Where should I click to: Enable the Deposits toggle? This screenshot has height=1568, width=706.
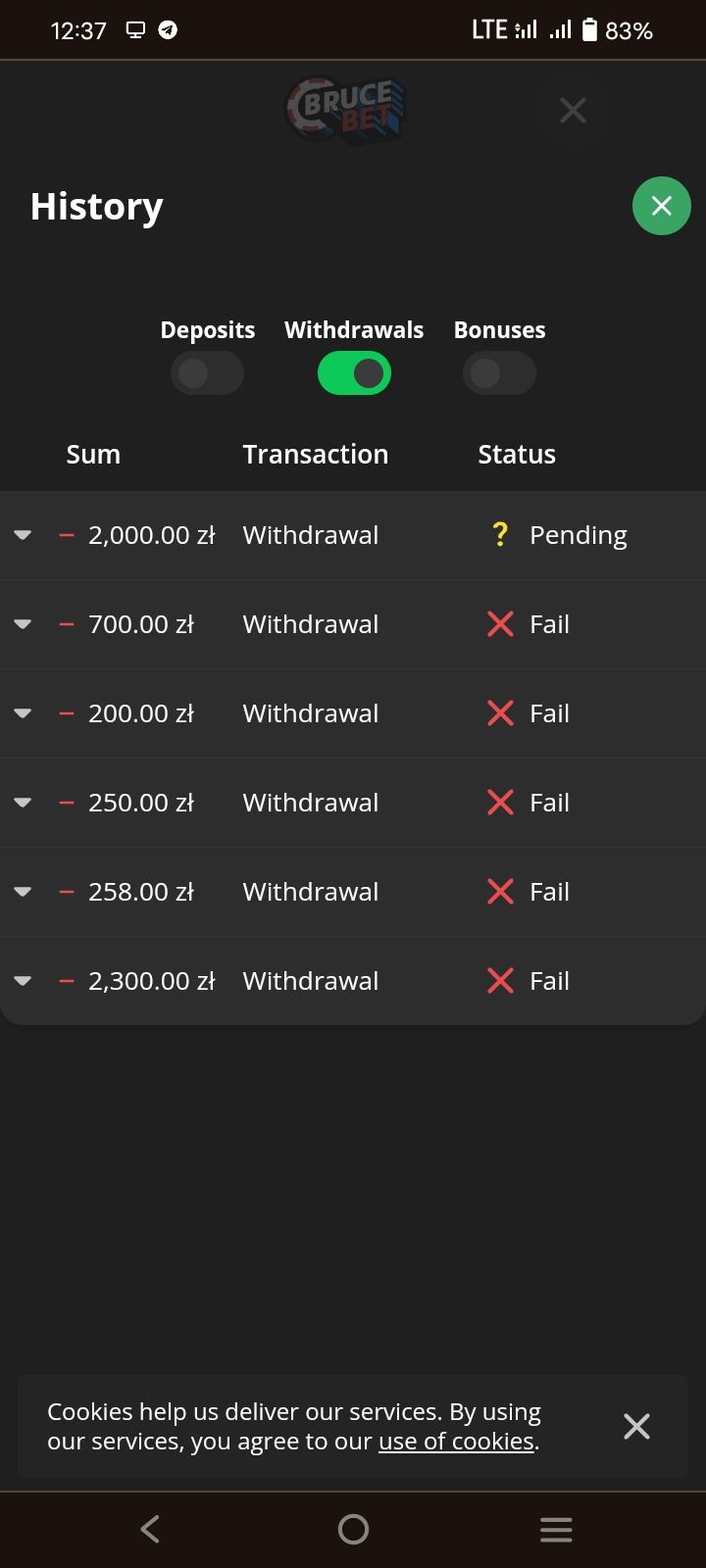(x=207, y=373)
